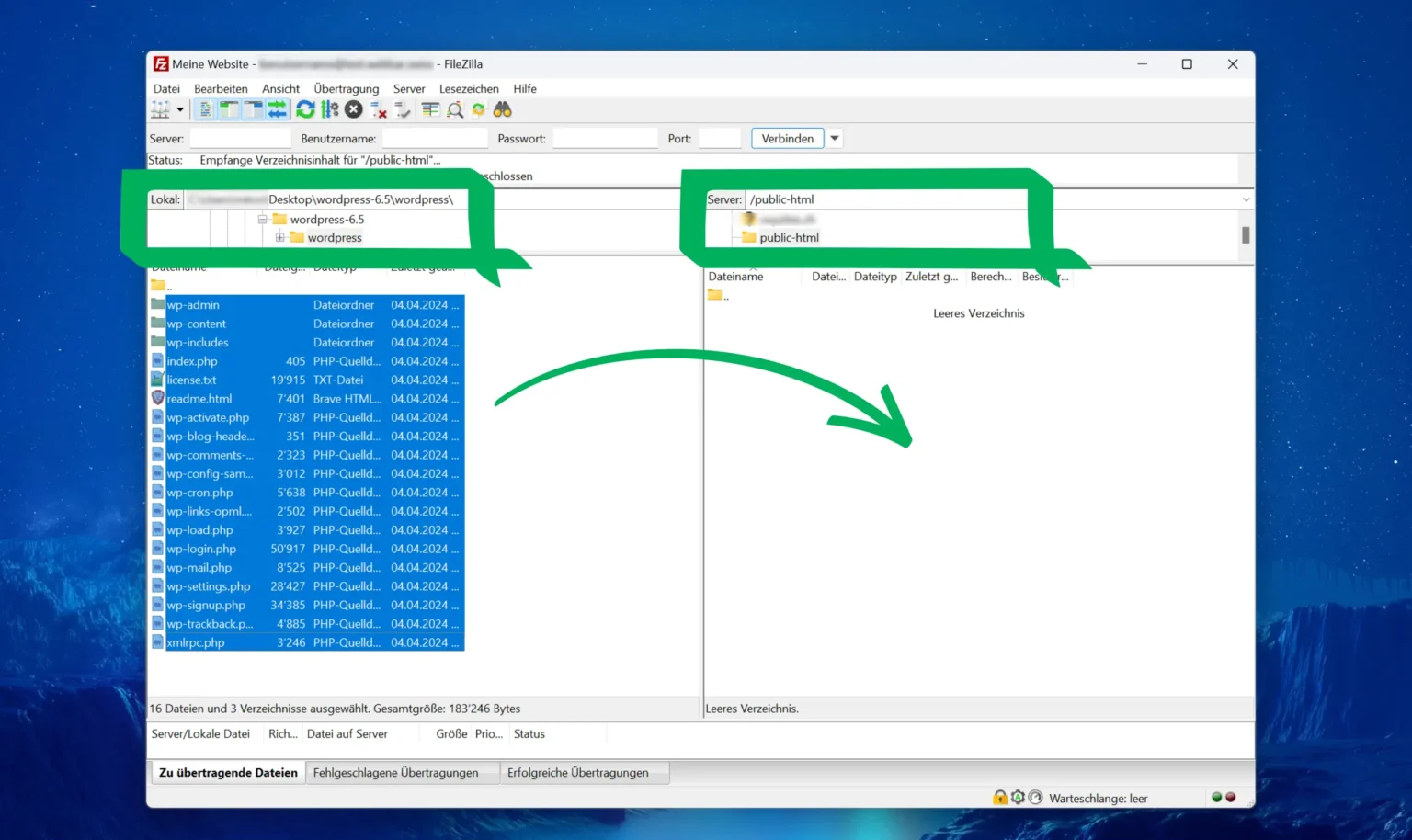Click the process queue toolbar icon
This screenshot has width=1412, height=840.
pos(329,110)
